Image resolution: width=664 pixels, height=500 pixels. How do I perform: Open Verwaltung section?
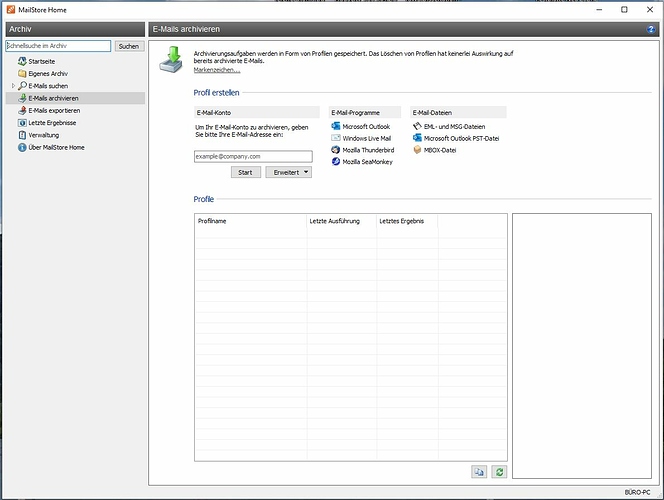(44, 135)
